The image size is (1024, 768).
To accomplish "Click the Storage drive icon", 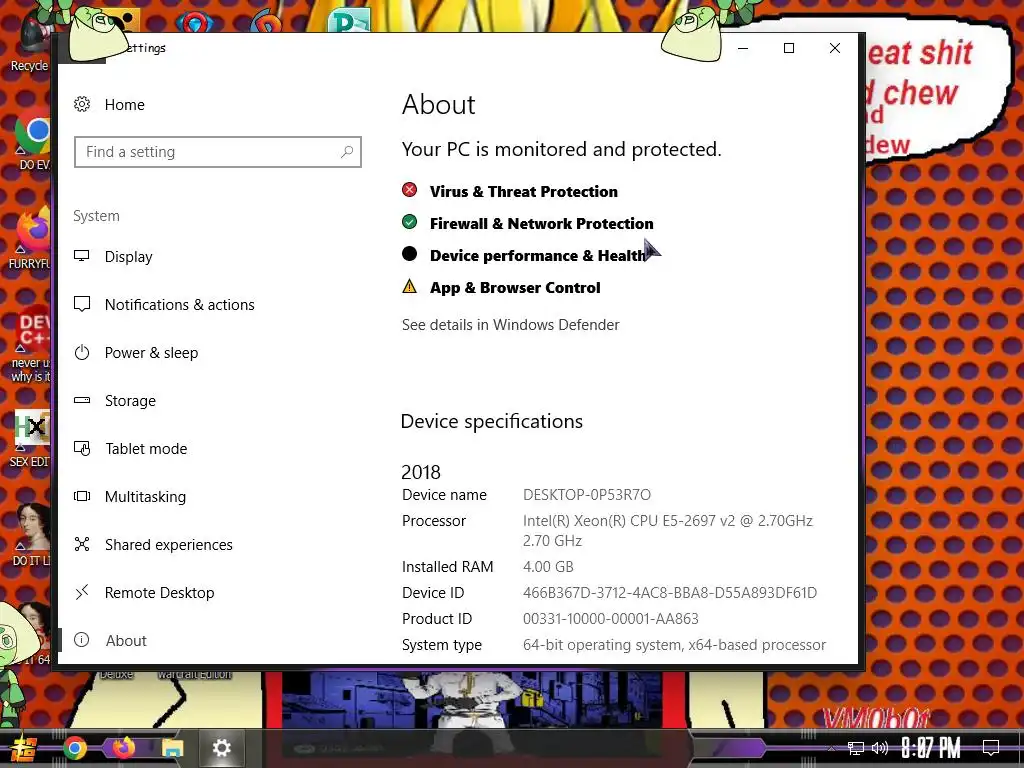I will point(82,400).
